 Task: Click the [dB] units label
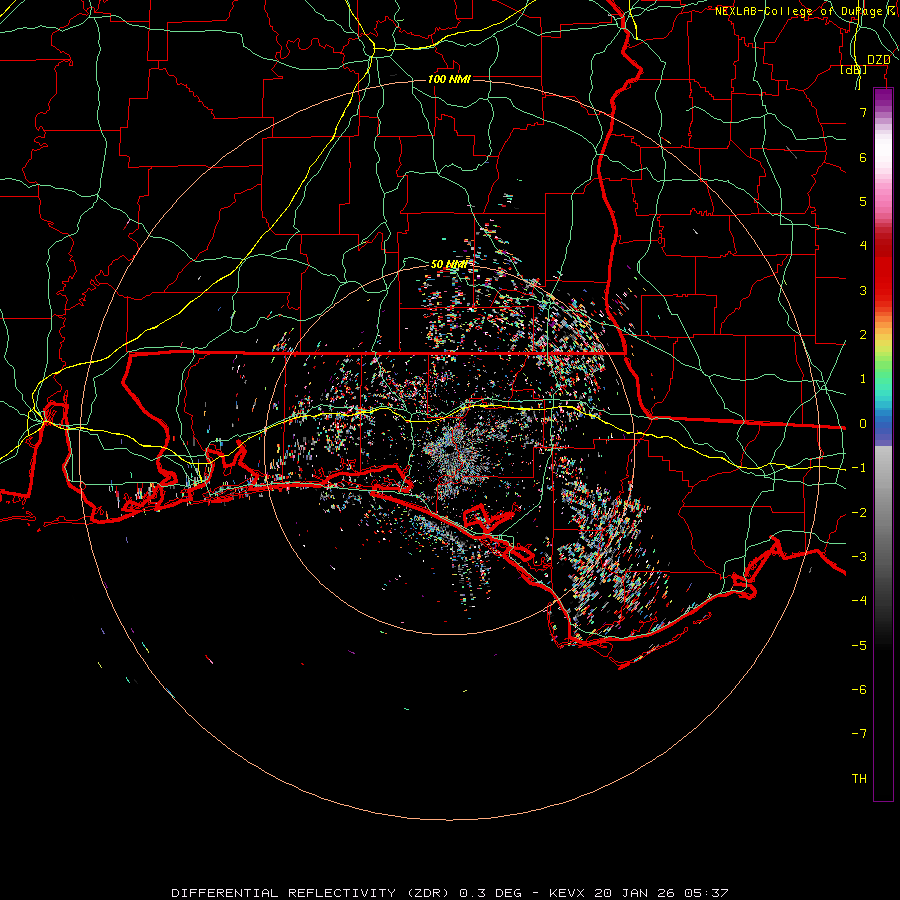[x=854, y=70]
